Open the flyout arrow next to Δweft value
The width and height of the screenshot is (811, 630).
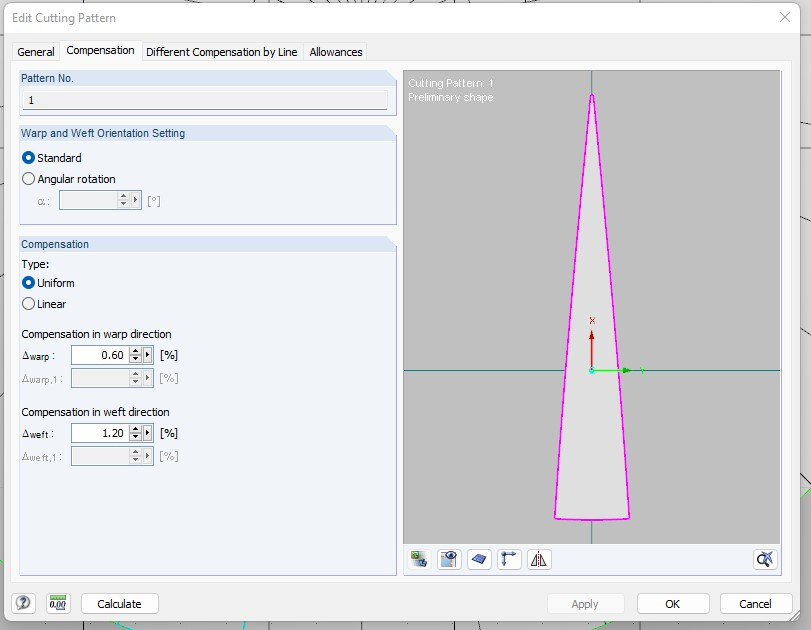pos(148,433)
